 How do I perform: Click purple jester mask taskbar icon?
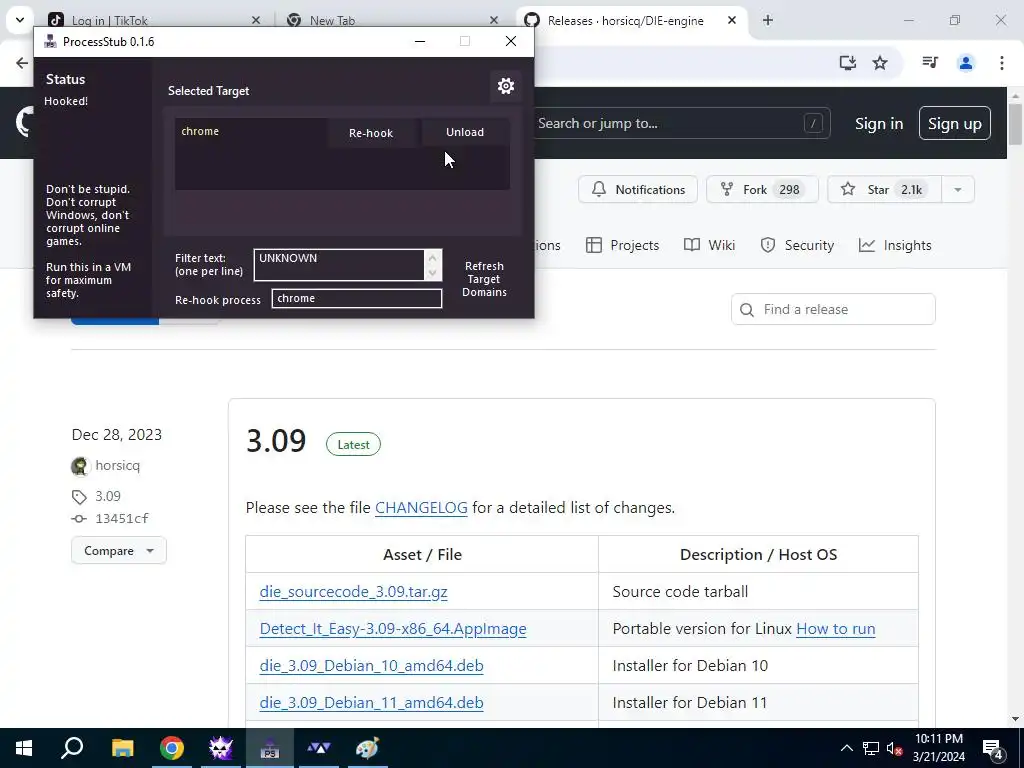point(221,748)
